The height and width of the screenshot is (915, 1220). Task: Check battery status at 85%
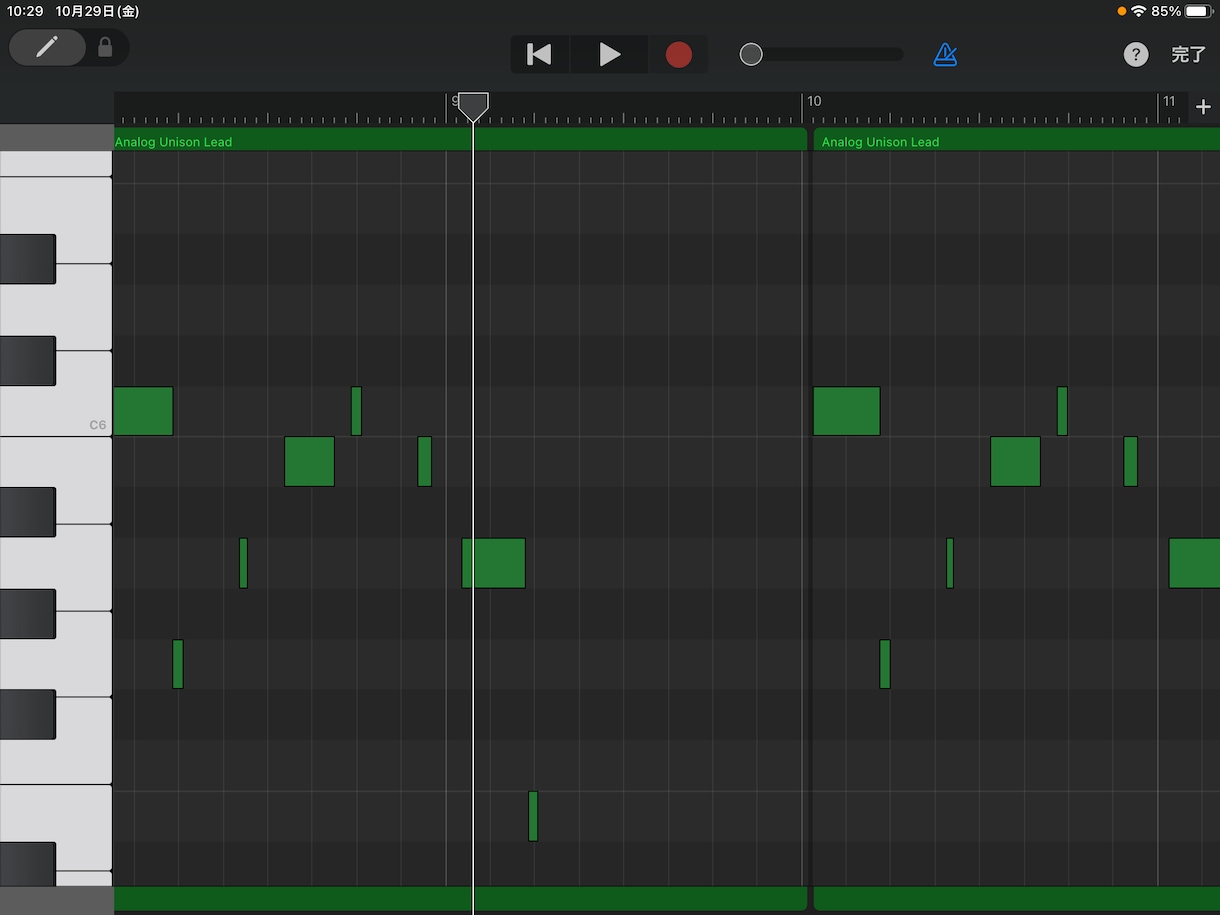tap(1181, 11)
